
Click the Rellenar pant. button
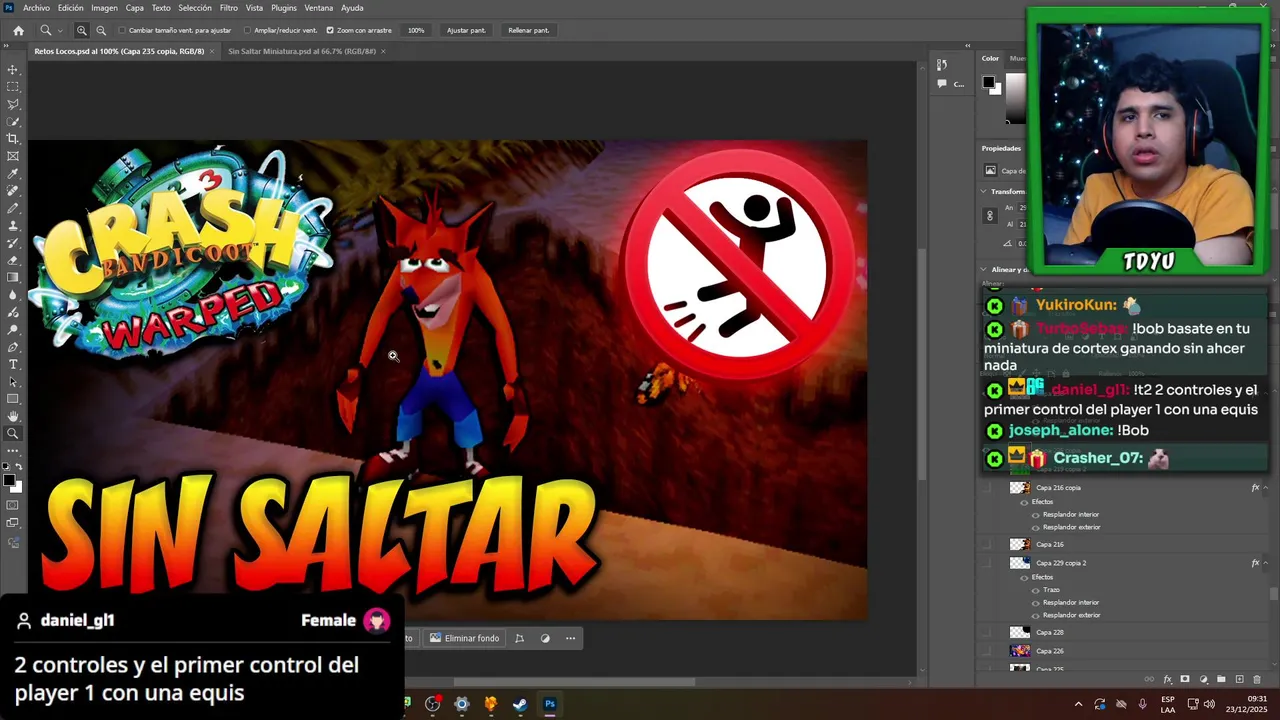528,30
